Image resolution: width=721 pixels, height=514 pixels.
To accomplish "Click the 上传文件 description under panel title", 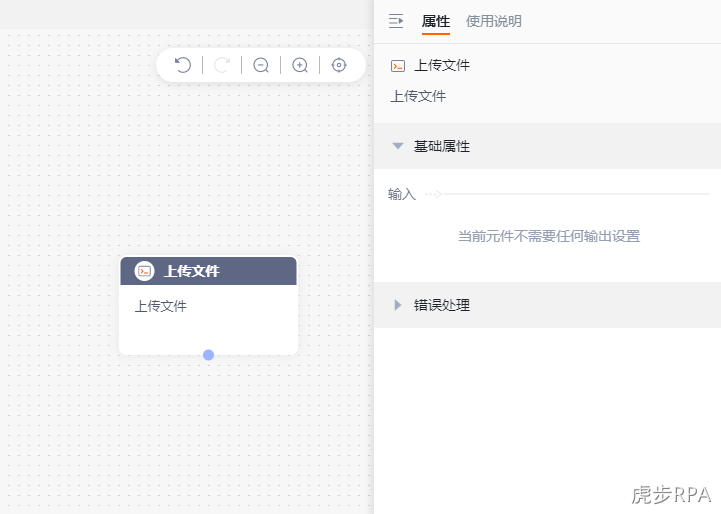I will [418, 96].
